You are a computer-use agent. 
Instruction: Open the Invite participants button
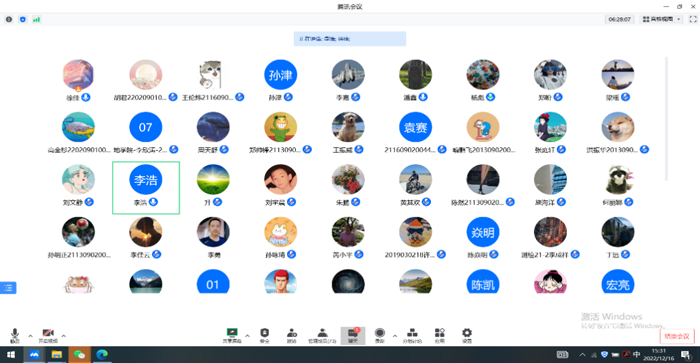point(292,335)
